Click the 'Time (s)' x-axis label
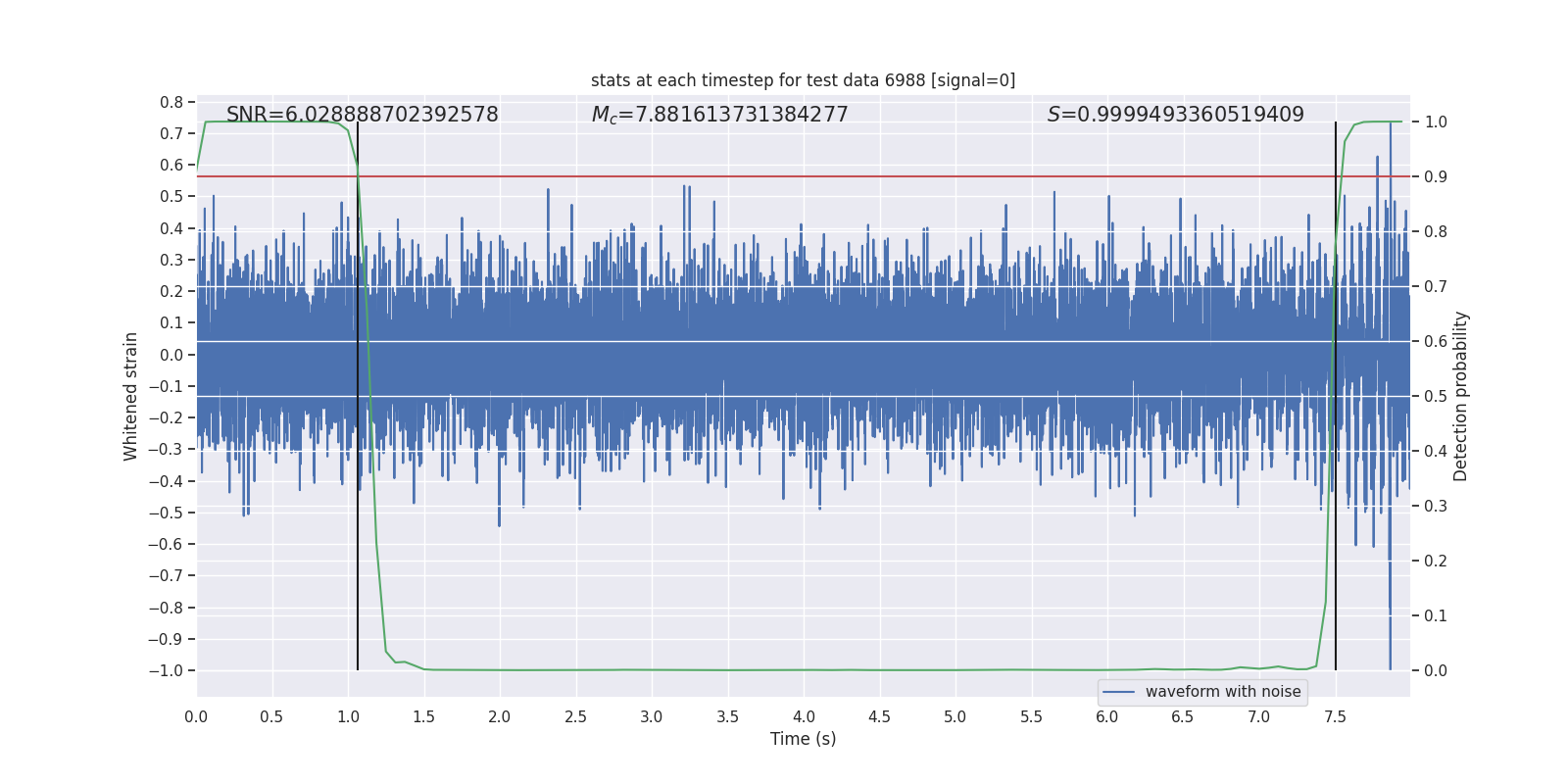 coord(803,739)
